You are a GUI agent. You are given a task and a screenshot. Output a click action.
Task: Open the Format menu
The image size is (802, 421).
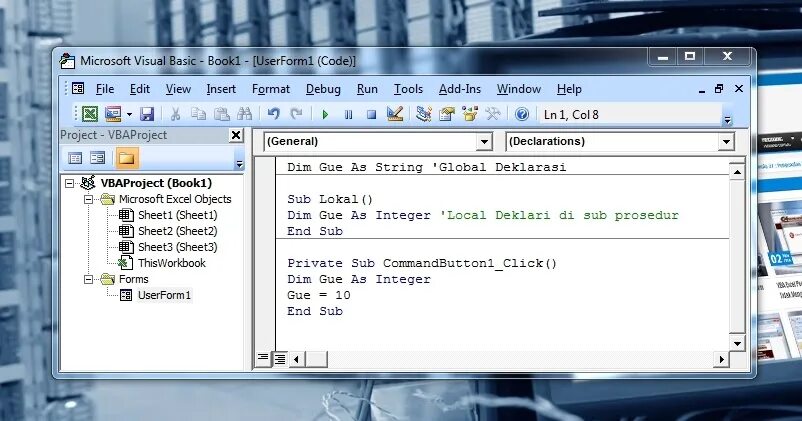[271, 89]
